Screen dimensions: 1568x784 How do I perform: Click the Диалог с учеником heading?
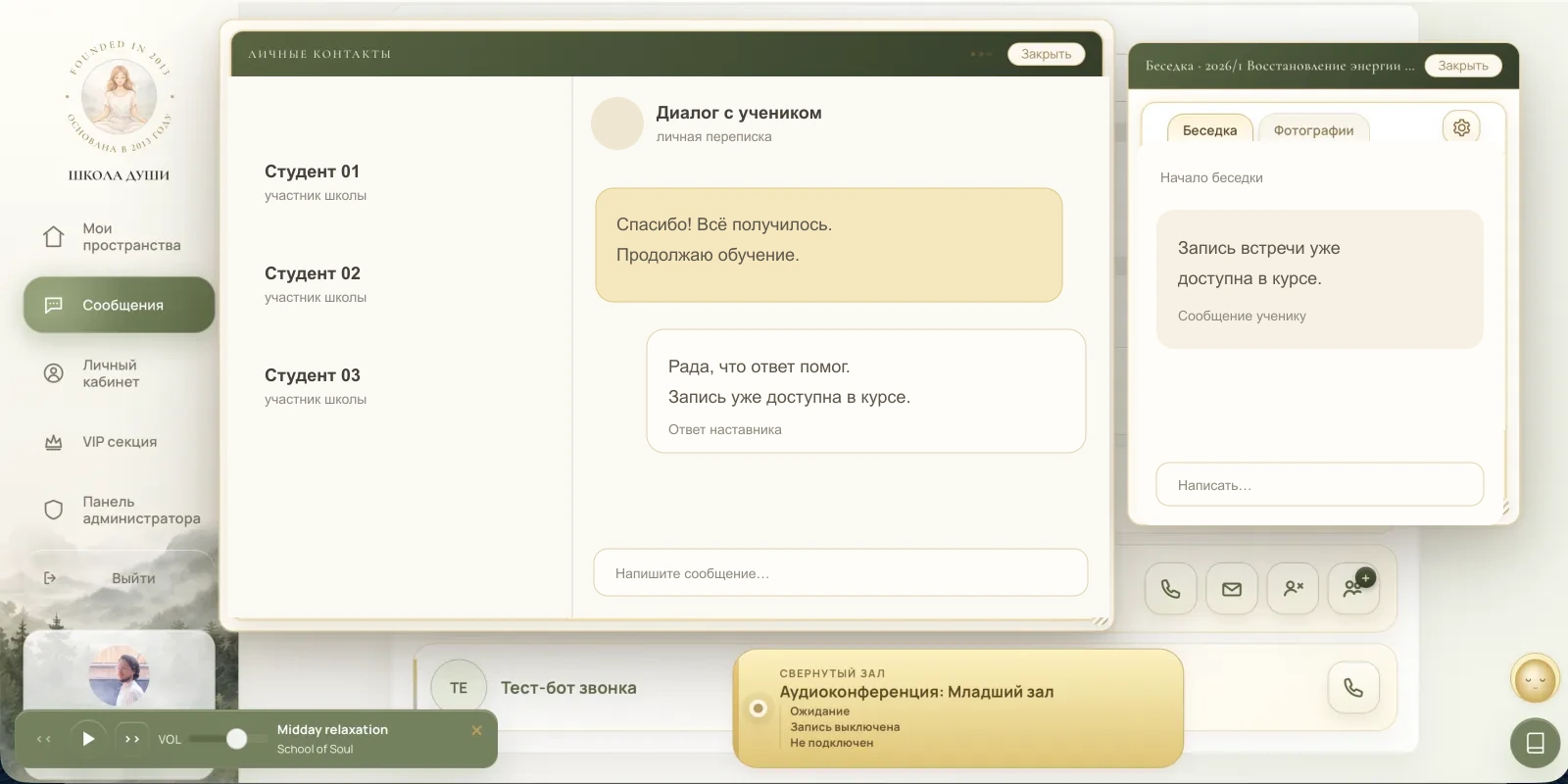pos(739,113)
